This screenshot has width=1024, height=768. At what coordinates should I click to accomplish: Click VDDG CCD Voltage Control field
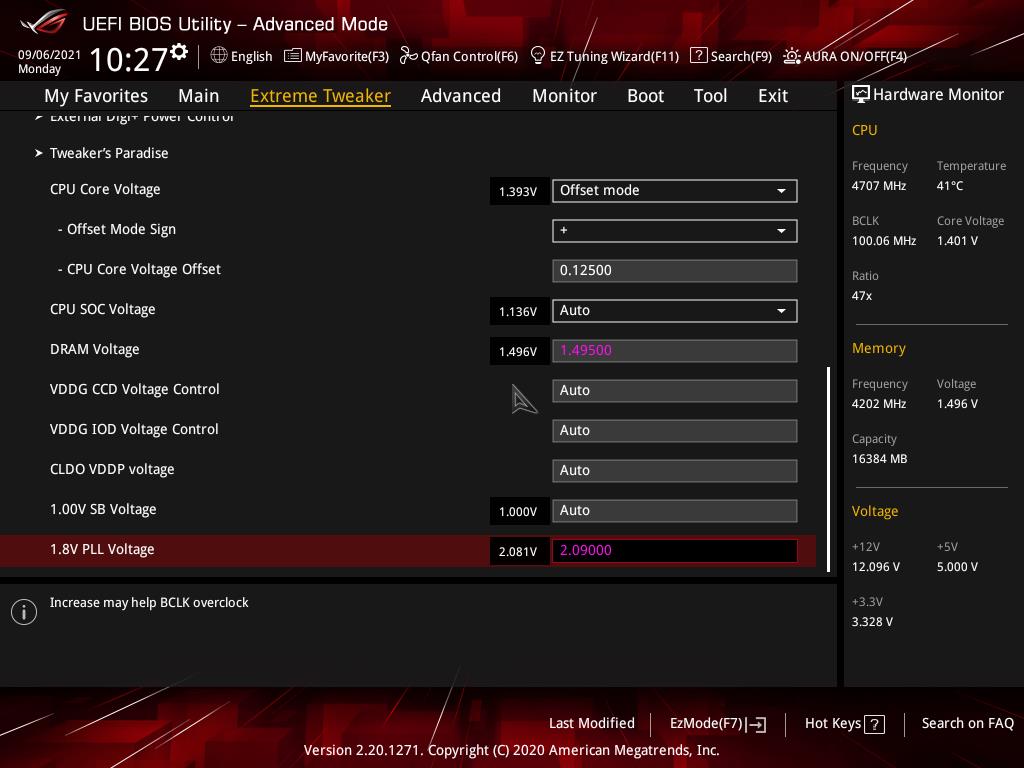coord(675,391)
